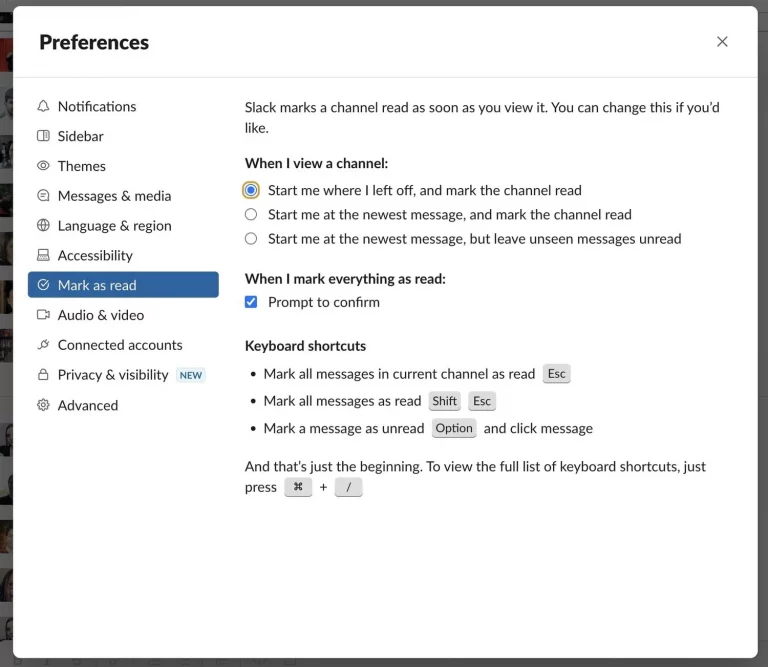Click the Sidebar layout icon
This screenshot has width=768, height=667.
click(x=43, y=136)
